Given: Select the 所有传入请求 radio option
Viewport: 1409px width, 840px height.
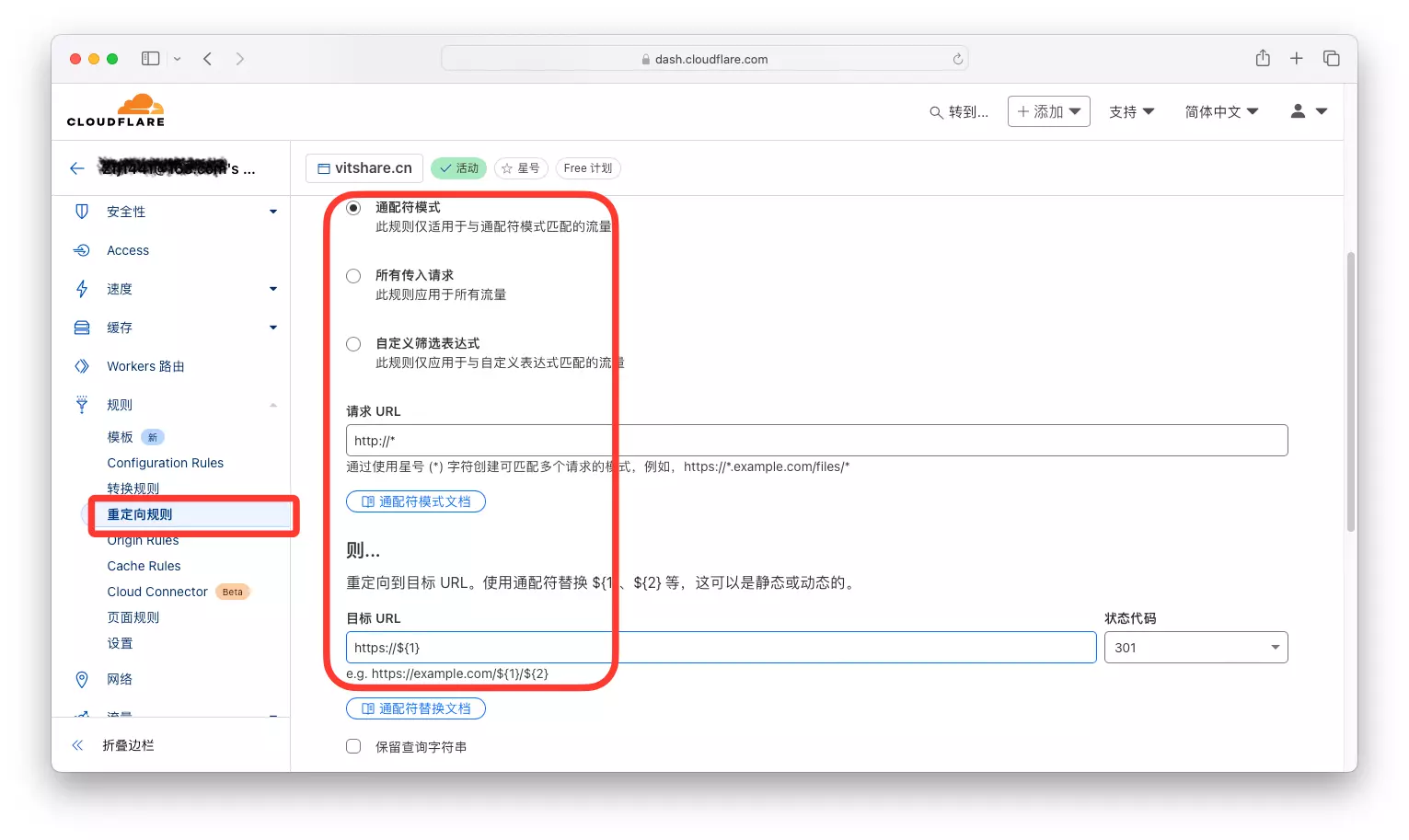Looking at the screenshot, I should click(353, 276).
